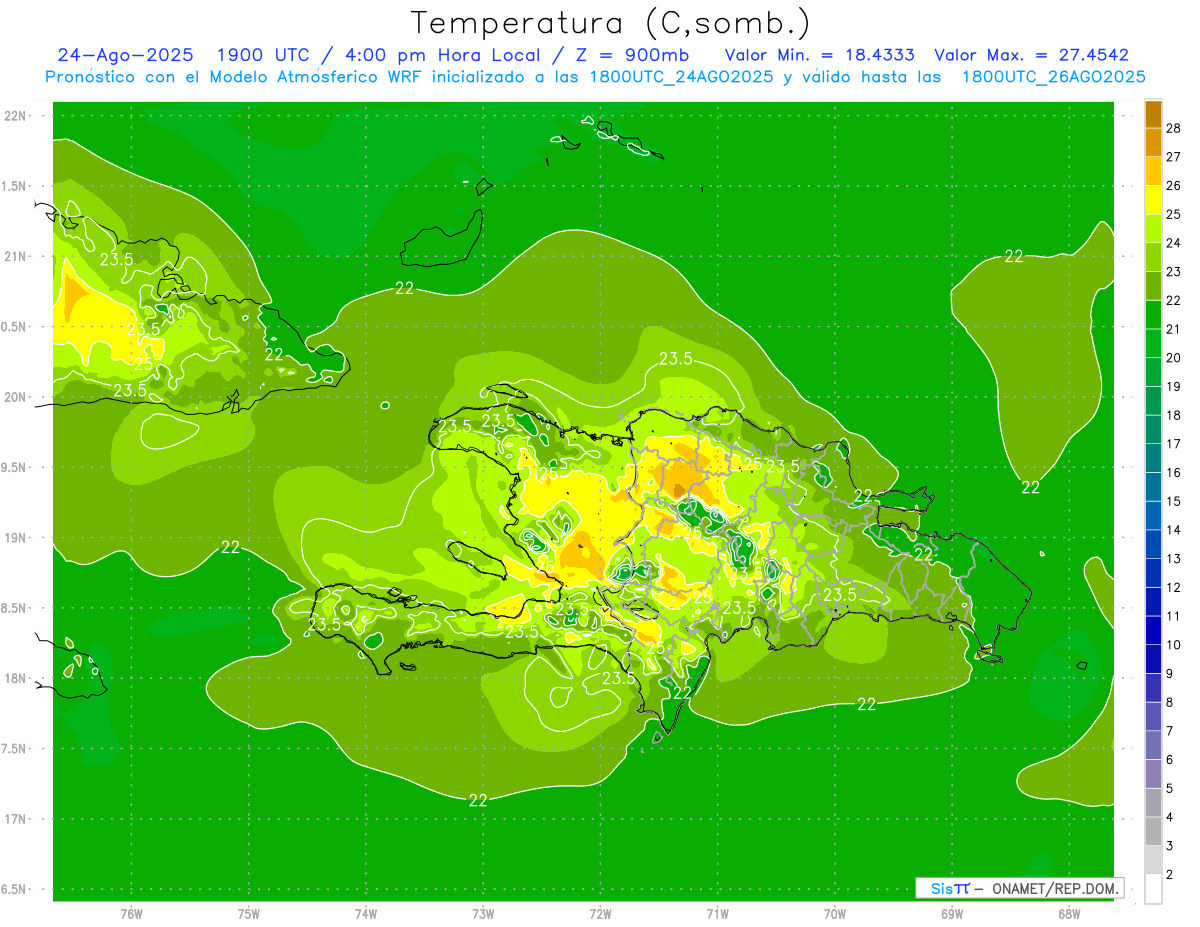Click '23.5' contour label north of Hispaniola near 71.5W
The height and width of the screenshot is (927, 1200).
tap(676, 359)
